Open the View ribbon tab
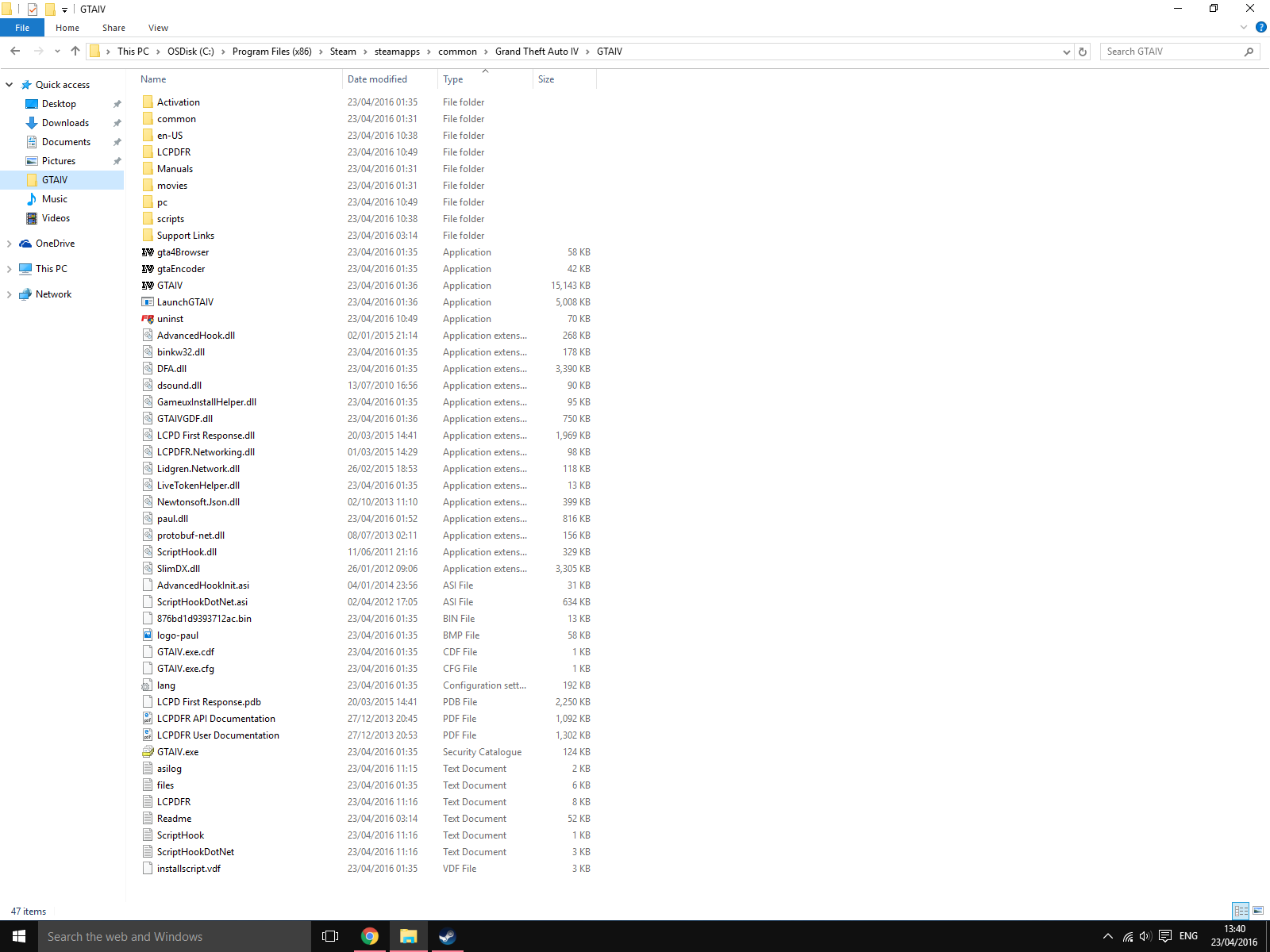Image resolution: width=1270 pixels, height=952 pixels. coord(158,28)
